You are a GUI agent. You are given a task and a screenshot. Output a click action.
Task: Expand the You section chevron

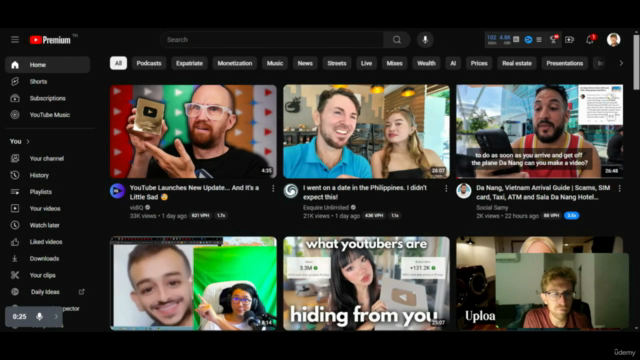(x=28, y=142)
